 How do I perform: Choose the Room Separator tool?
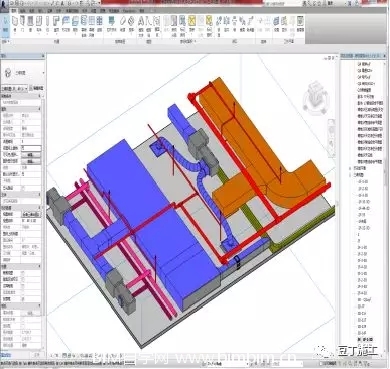click(x=174, y=26)
